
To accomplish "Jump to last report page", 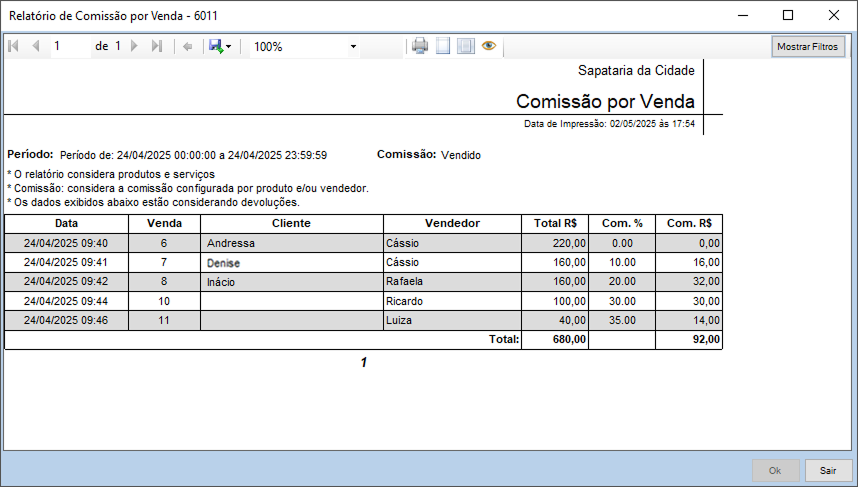I will (x=157, y=46).
